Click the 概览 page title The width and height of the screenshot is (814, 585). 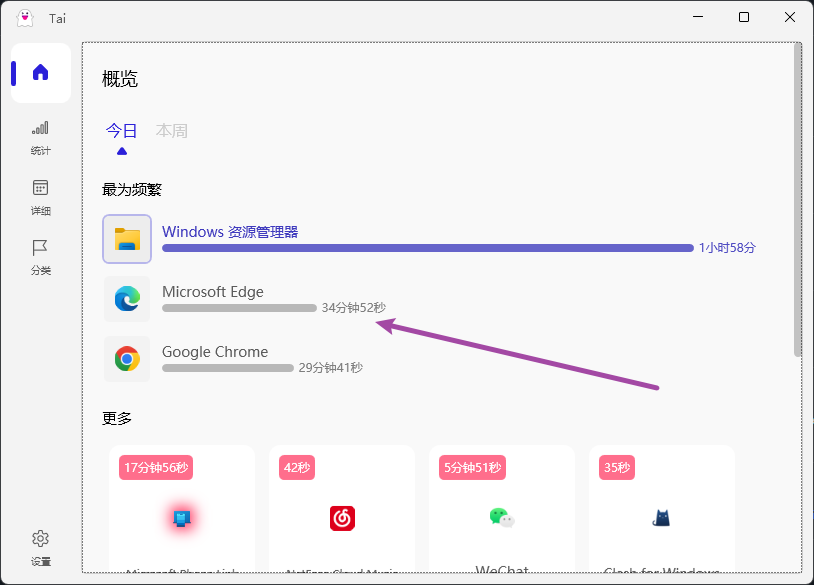[x=120, y=79]
